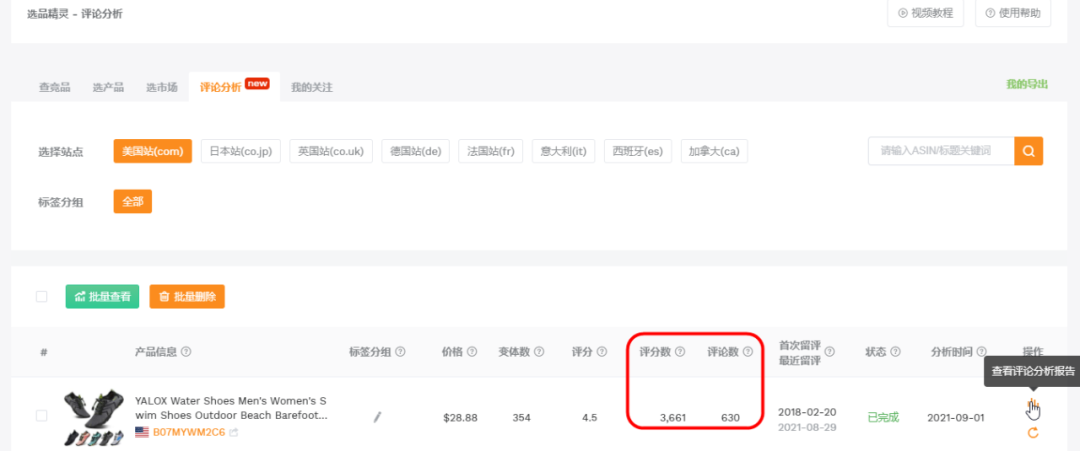Click help icon beside 评分数 header

coord(680,352)
